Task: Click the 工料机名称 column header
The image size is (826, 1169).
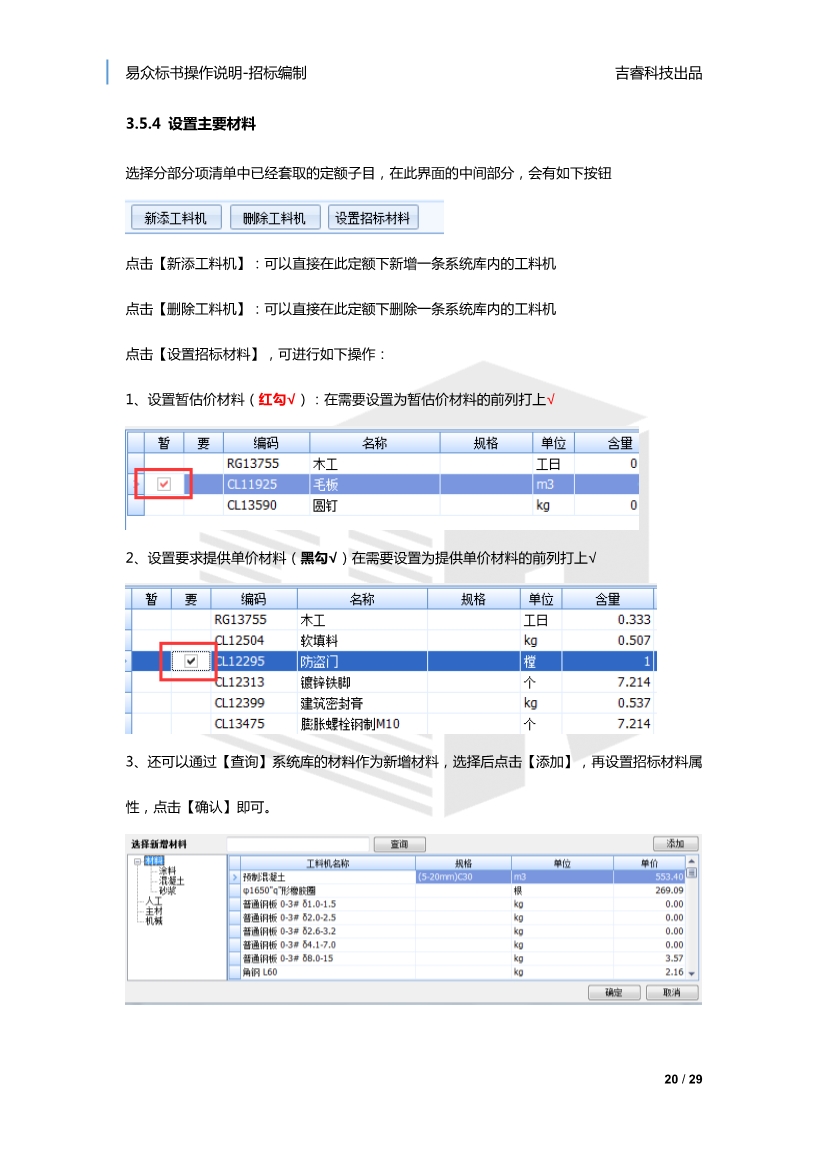Action: (328, 863)
